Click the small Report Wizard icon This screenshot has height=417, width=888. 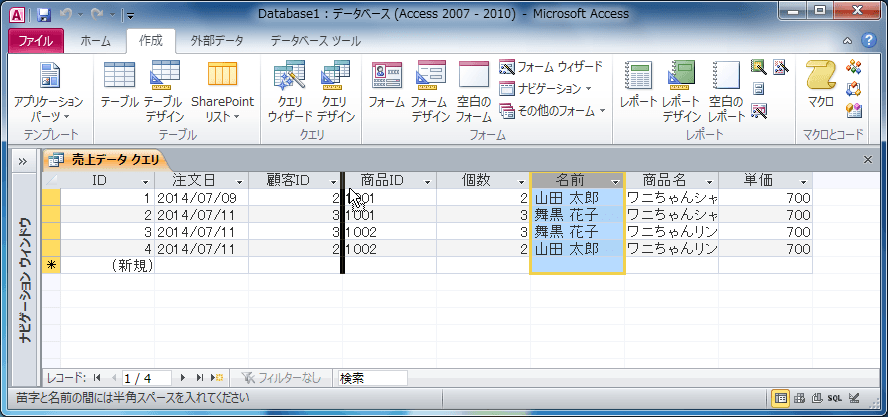click(x=759, y=67)
